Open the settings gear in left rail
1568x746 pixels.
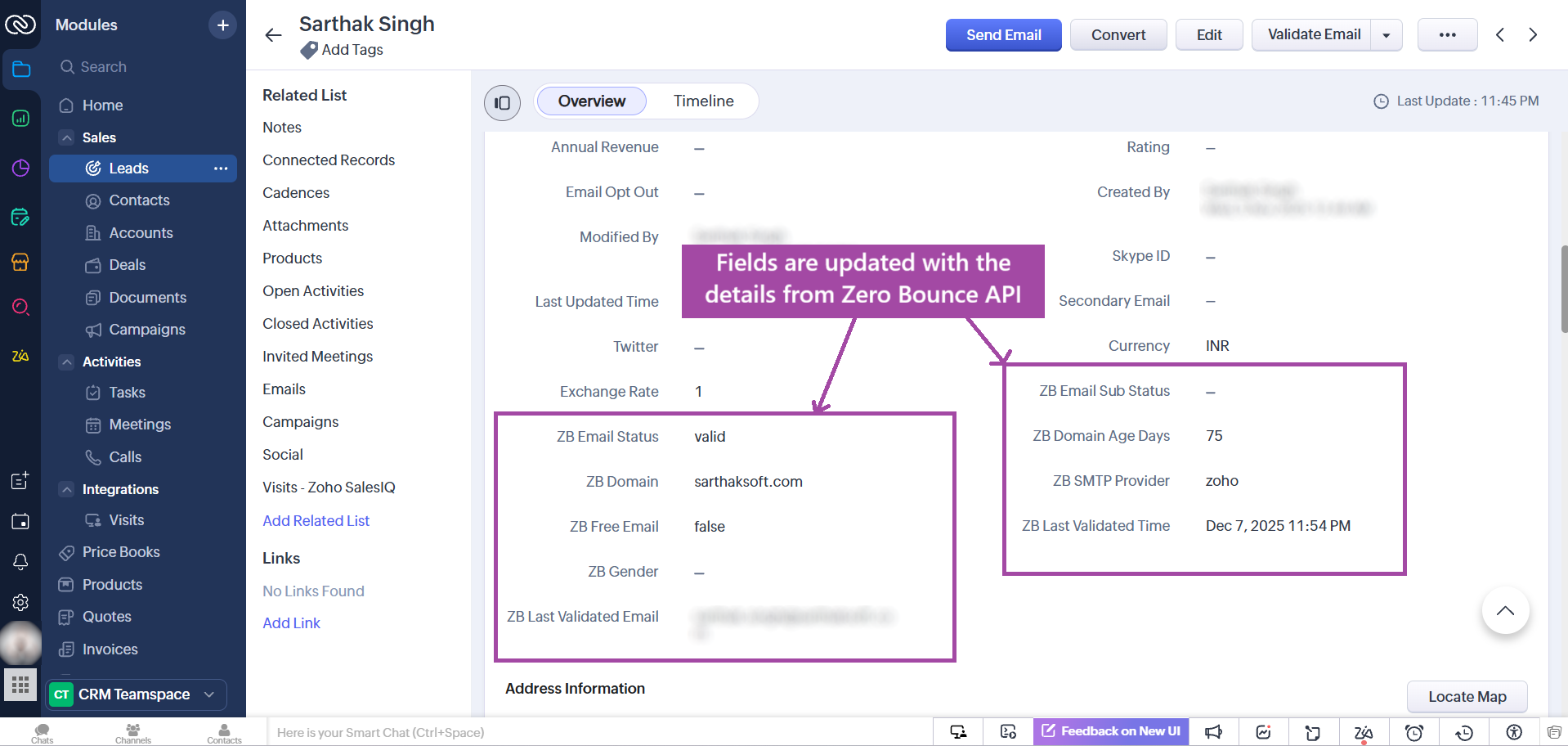click(x=20, y=602)
